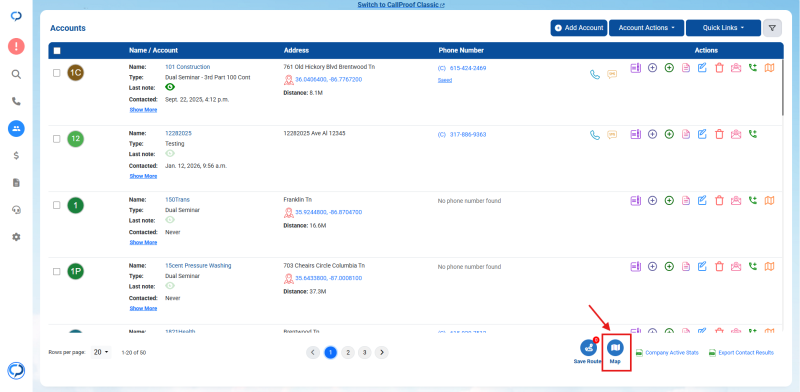Tick the select-all checkbox in table header

57,51
